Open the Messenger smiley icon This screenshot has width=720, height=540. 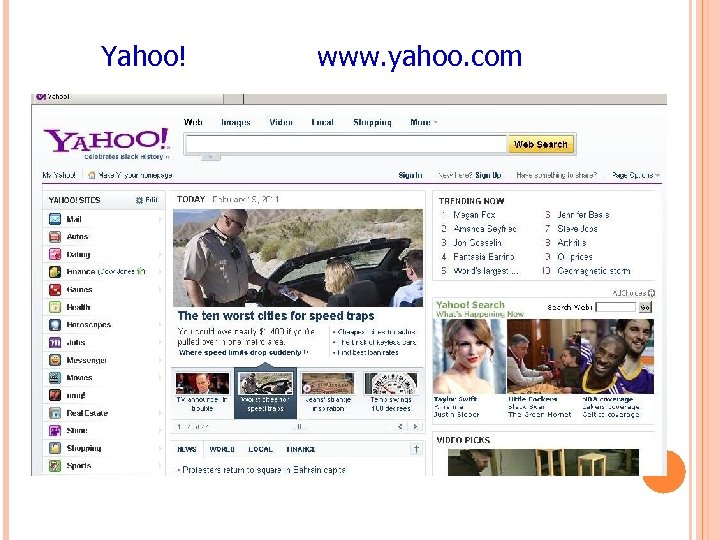click(55, 360)
